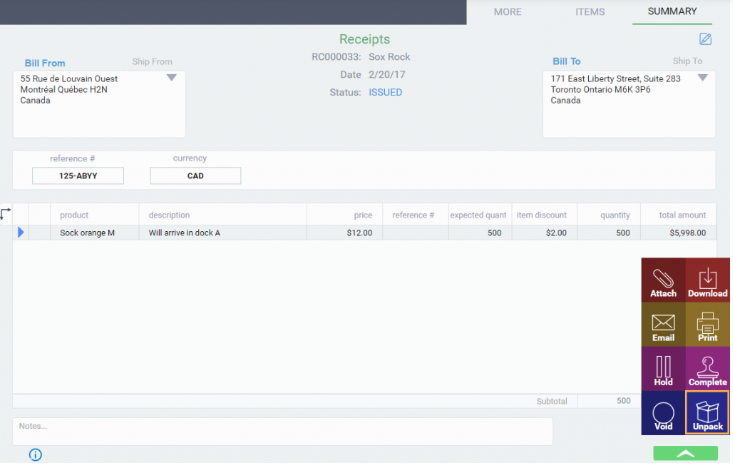Image resolution: width=733 pixels, height=465 pixels.
Task: Select the Bill To label
Action: tap(569, 62)
